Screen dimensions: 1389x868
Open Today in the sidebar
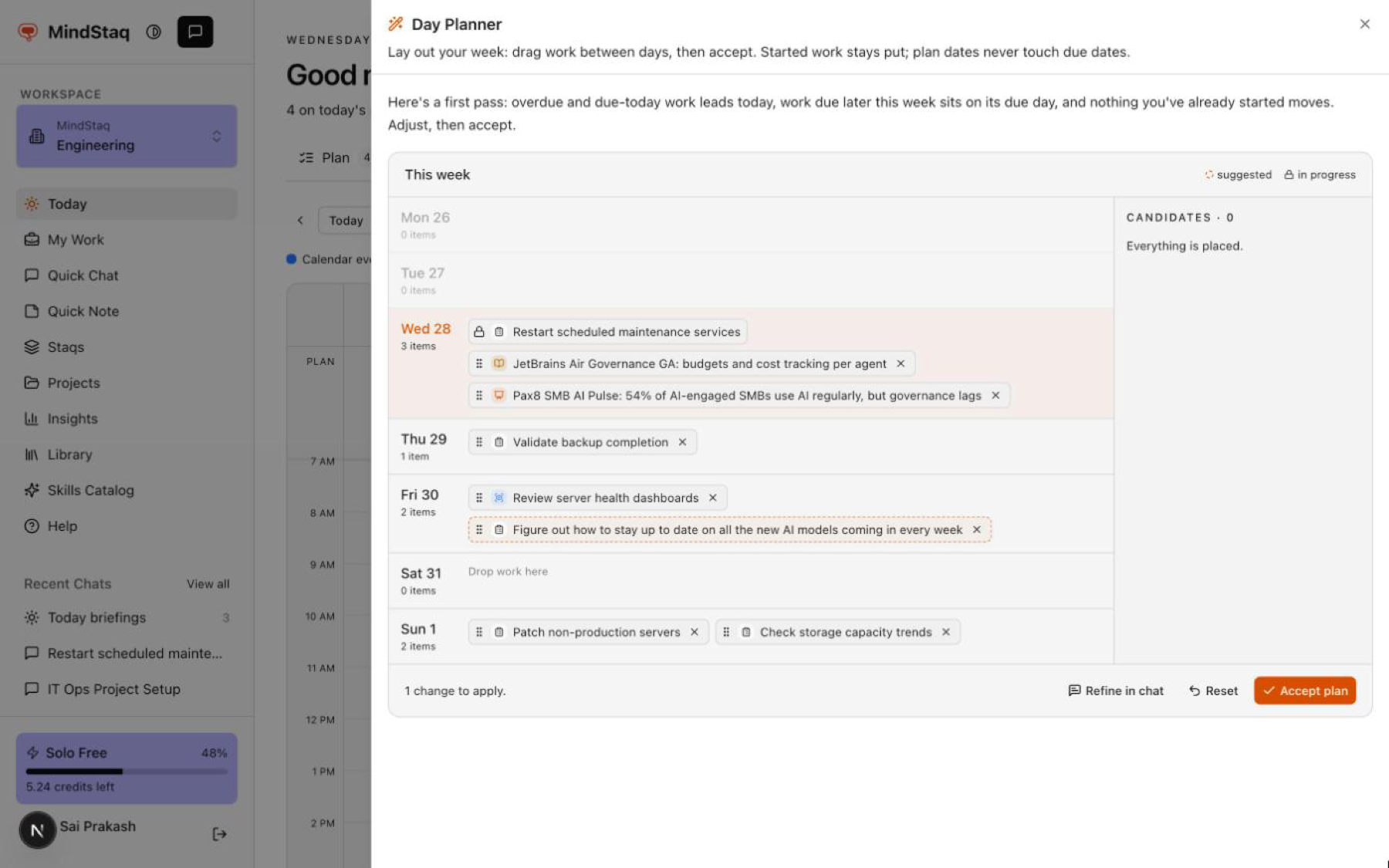point(127,204)
